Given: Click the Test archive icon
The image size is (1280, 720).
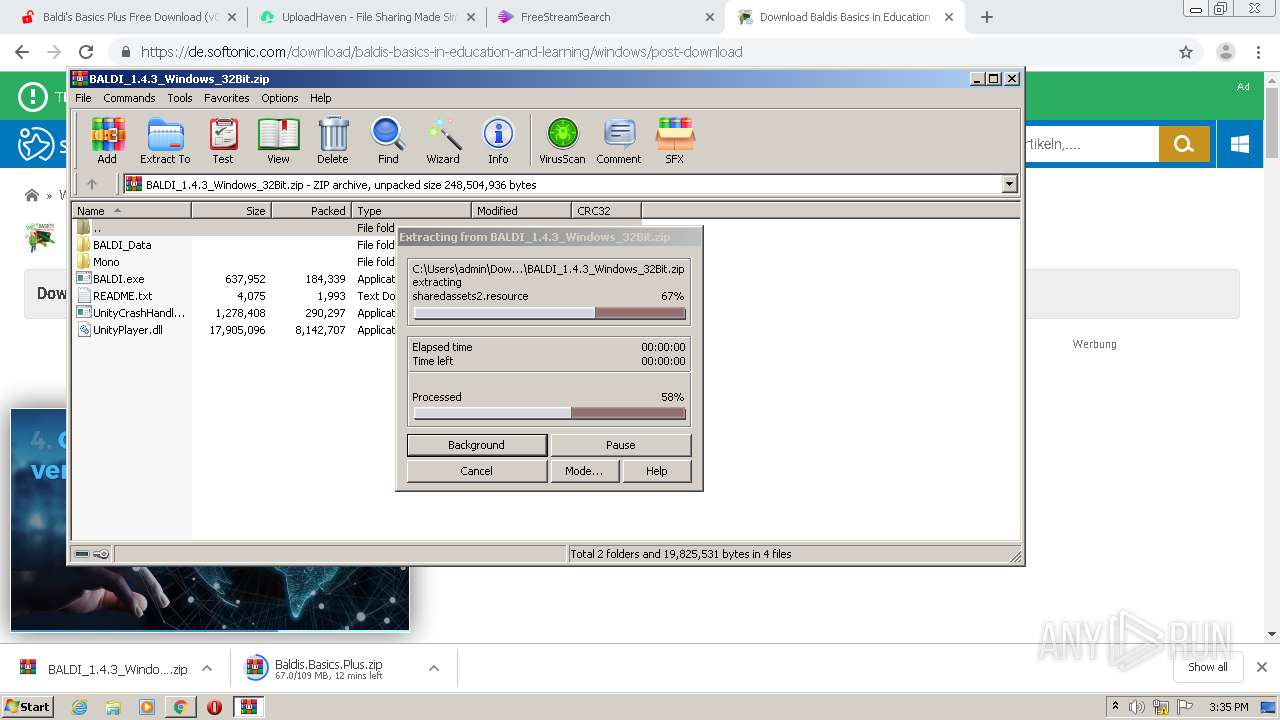Looking at the screenshot, I should pyautogui.click(x=223, y=140).
